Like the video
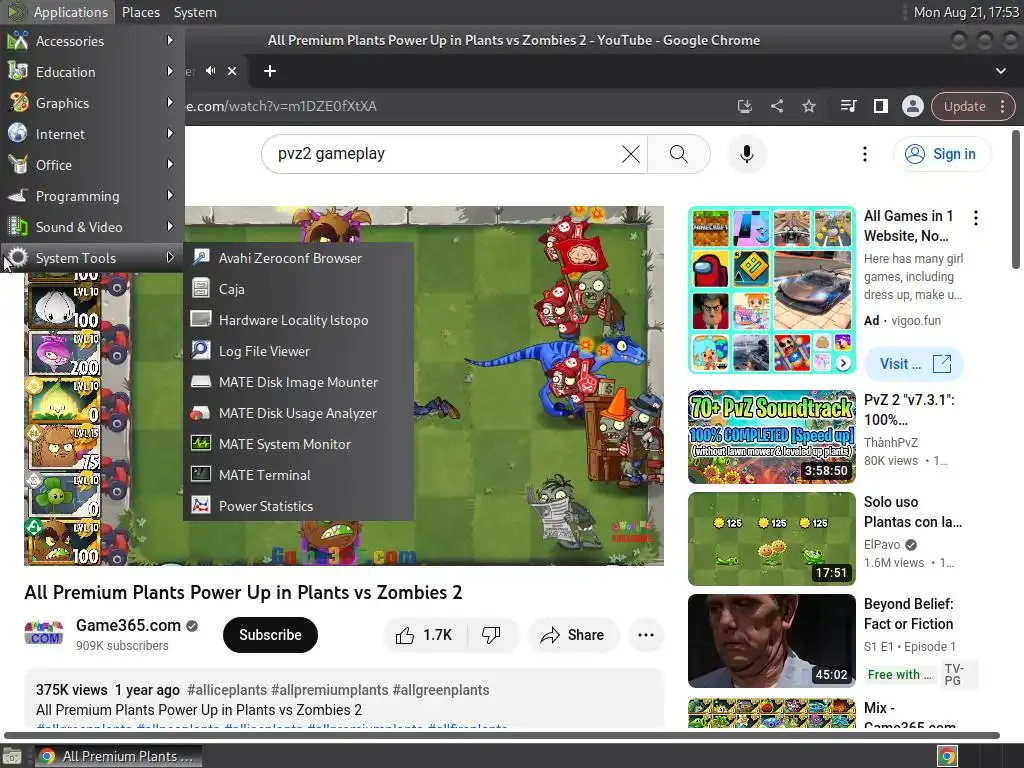The height and width of the screenshot is (768, 1024). [x=424, y=635]
